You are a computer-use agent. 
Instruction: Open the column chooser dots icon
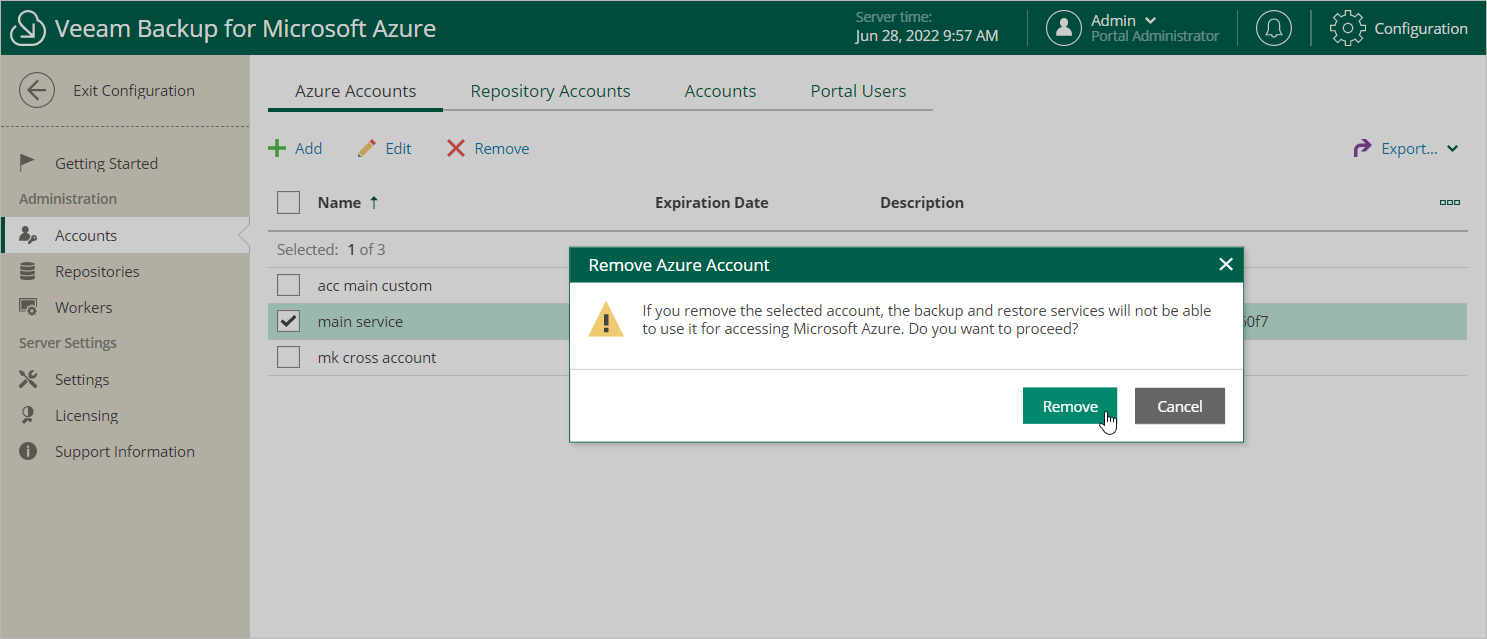(x=1449, y=202)
